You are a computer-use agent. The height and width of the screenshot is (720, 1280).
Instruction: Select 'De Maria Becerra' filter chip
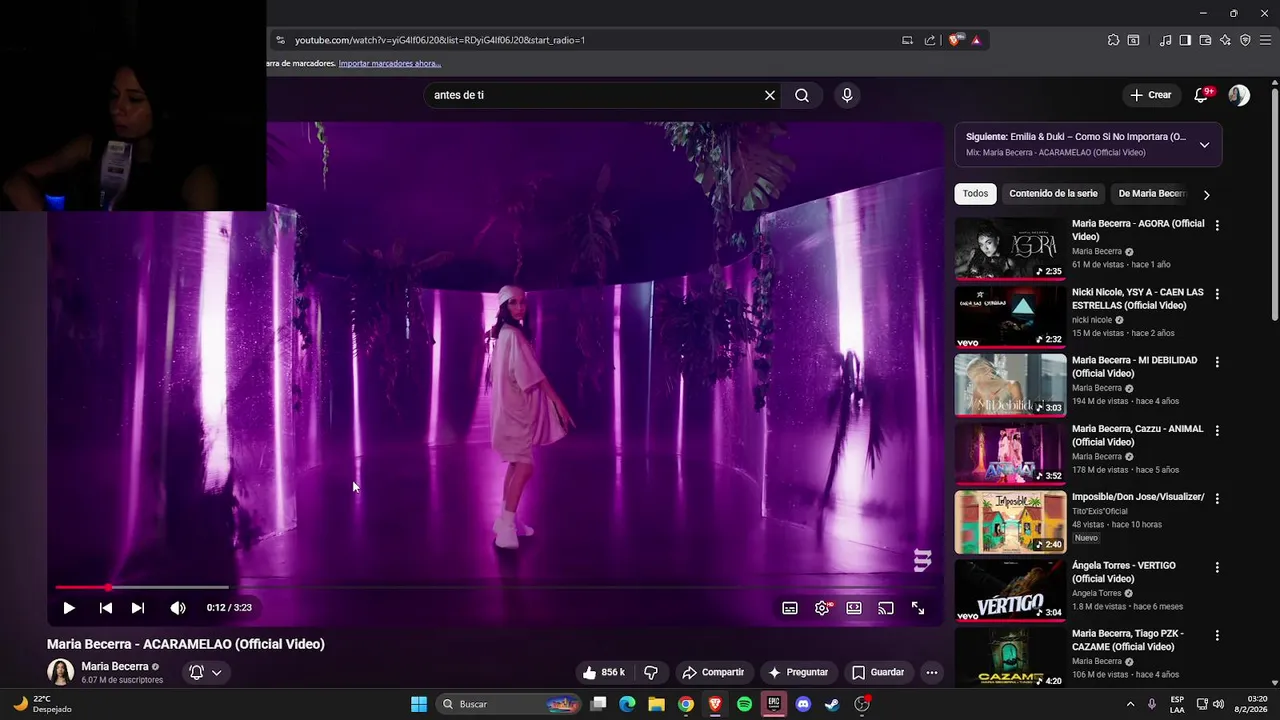coord(1150,194)
